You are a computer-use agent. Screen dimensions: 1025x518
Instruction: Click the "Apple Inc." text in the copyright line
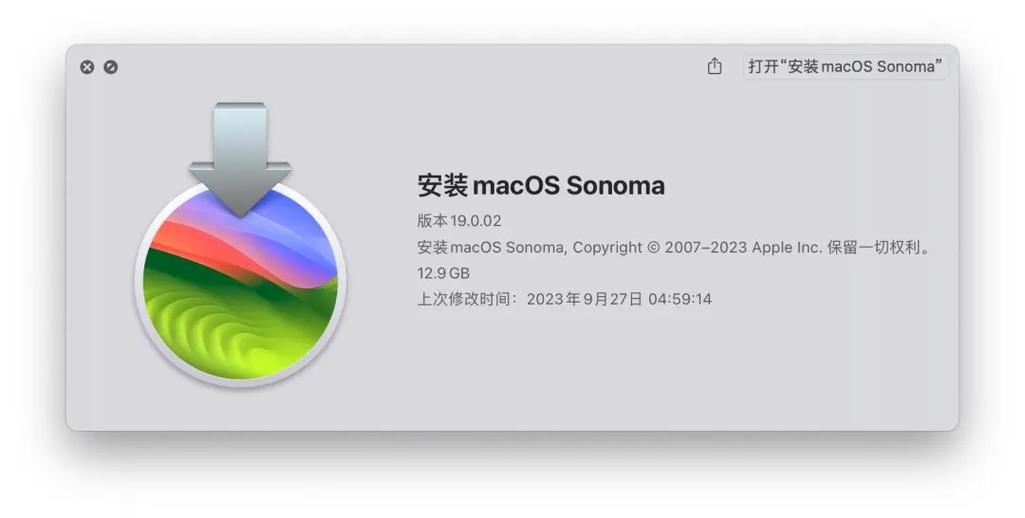[786, 247]
